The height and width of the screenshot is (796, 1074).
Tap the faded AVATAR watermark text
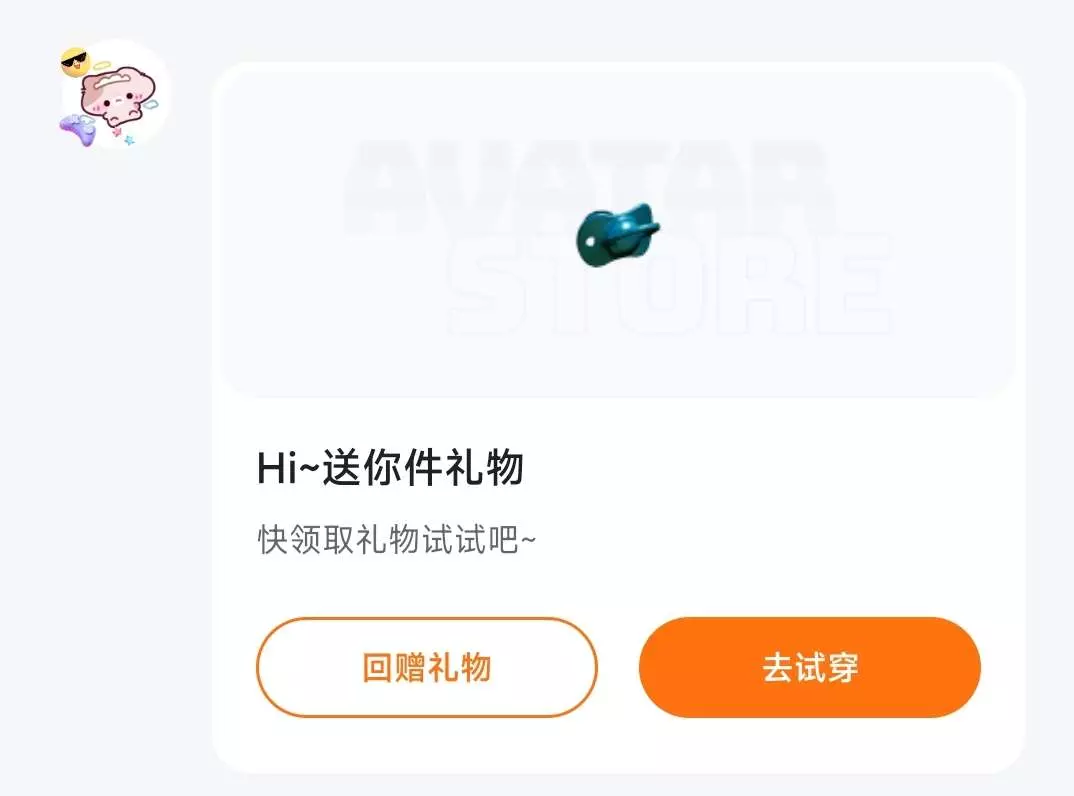pyautogui.click(x=588, y=185)
